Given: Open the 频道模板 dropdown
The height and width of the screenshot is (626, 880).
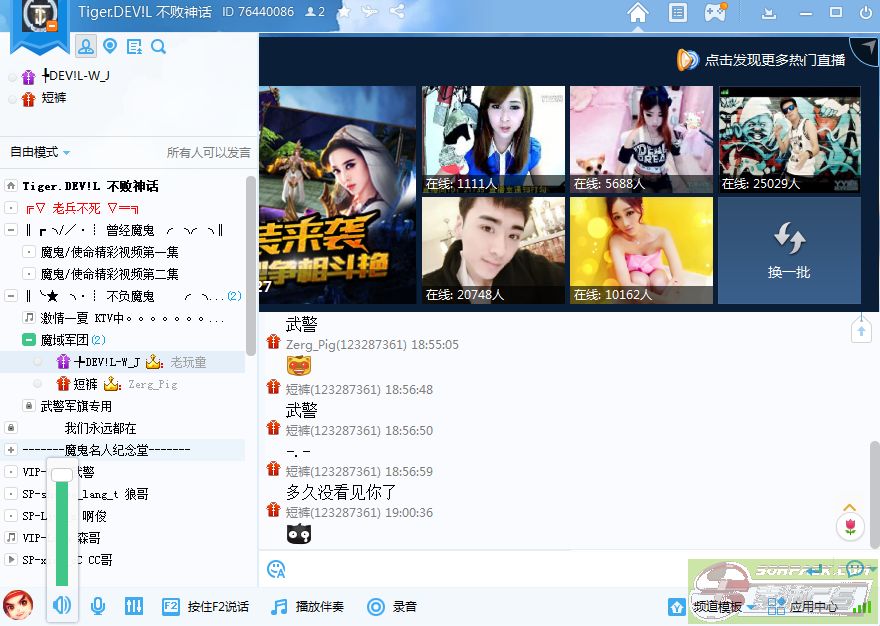Looking at the screenshot, I should [723, 606].
